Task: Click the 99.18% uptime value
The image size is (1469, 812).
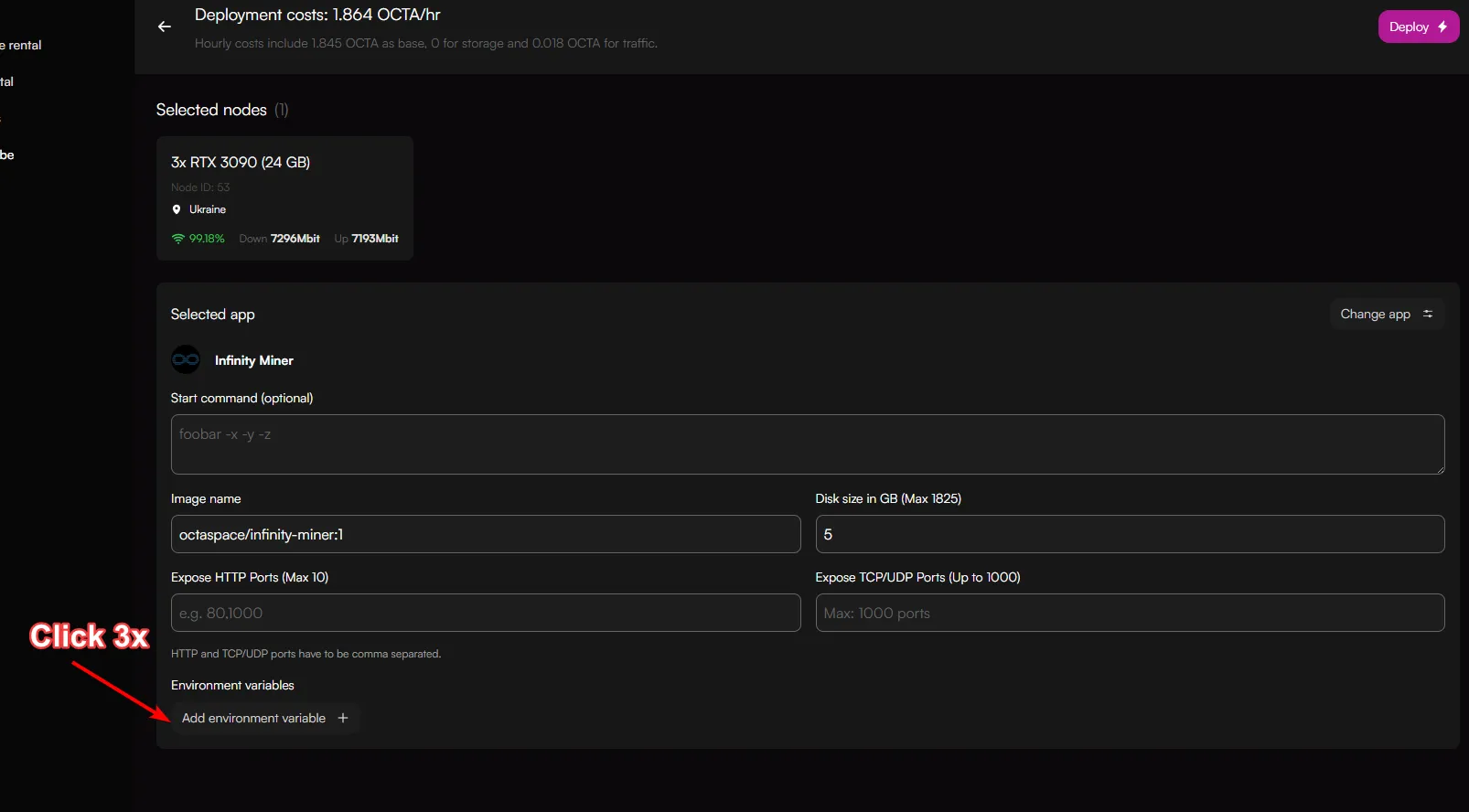Action: [x=207, y=239]
